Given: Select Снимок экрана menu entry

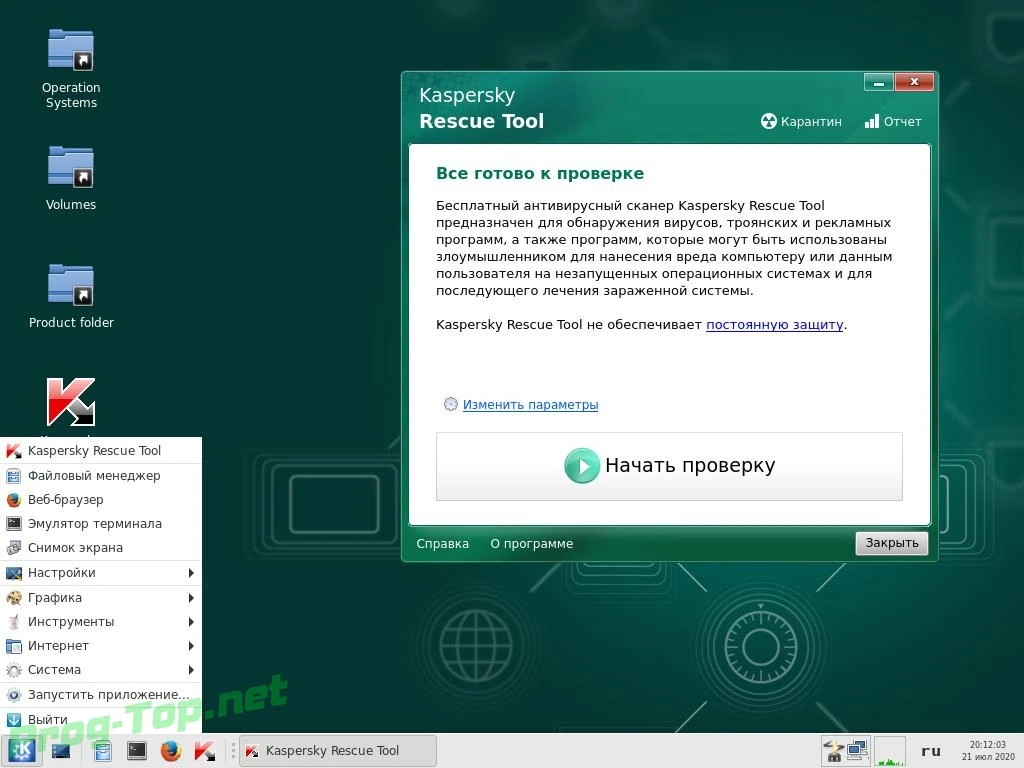Looking at the screenshot, I should point(101,548).
